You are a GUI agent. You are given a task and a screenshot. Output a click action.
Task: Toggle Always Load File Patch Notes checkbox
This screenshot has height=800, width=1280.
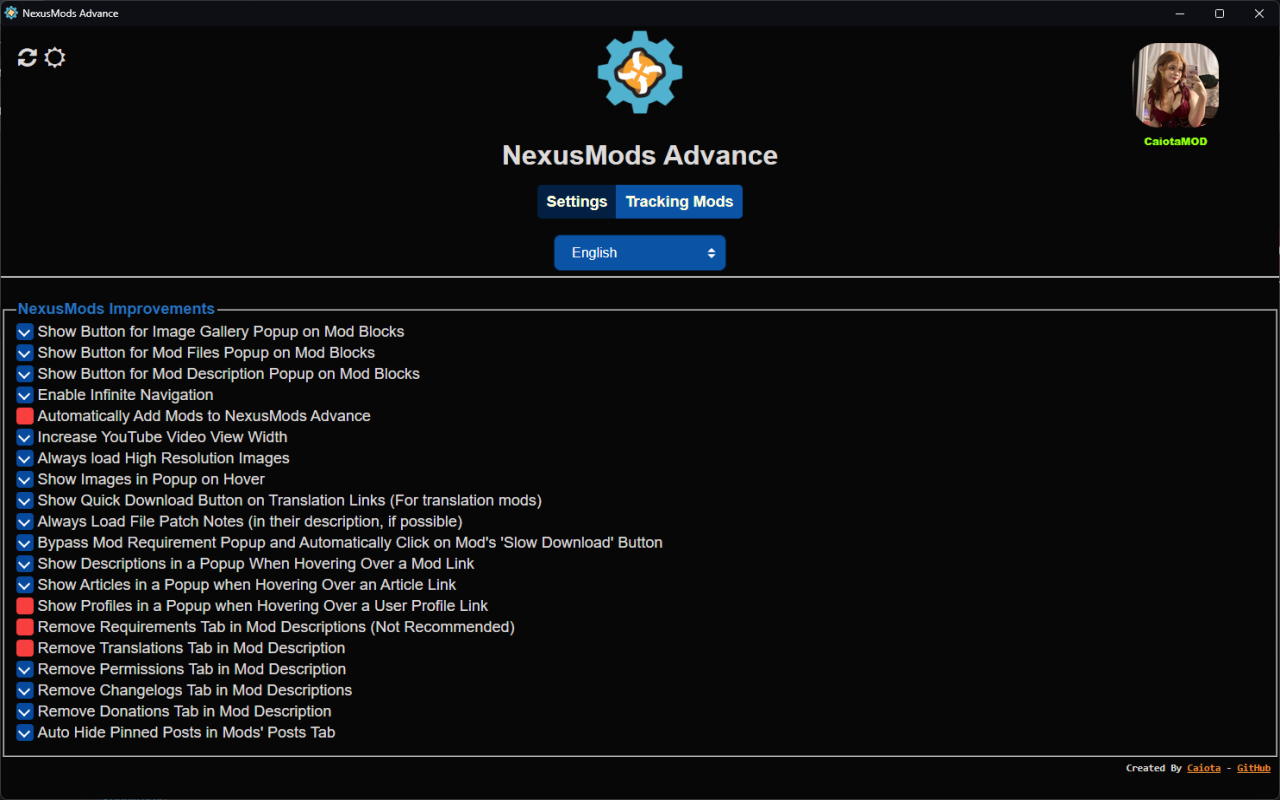pos(25,522)
